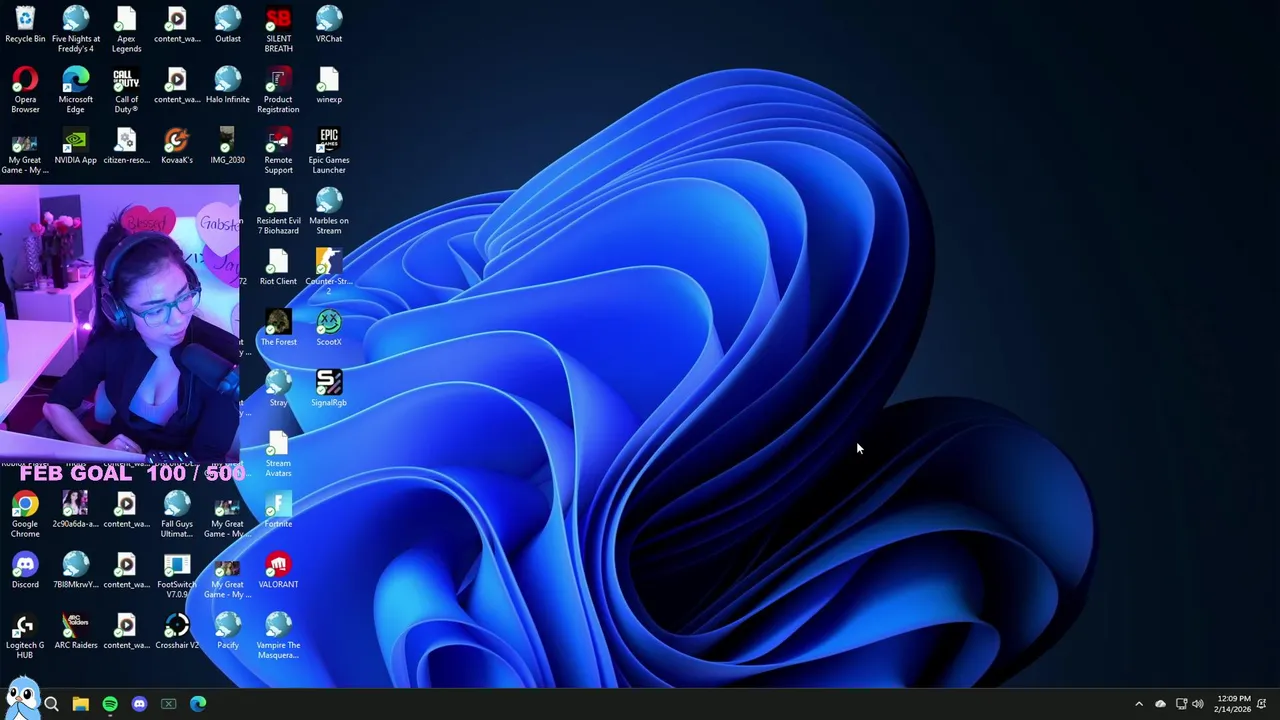Open the Logitech G HUB shortcut
1280x720 pixels.
coord(25,636)
